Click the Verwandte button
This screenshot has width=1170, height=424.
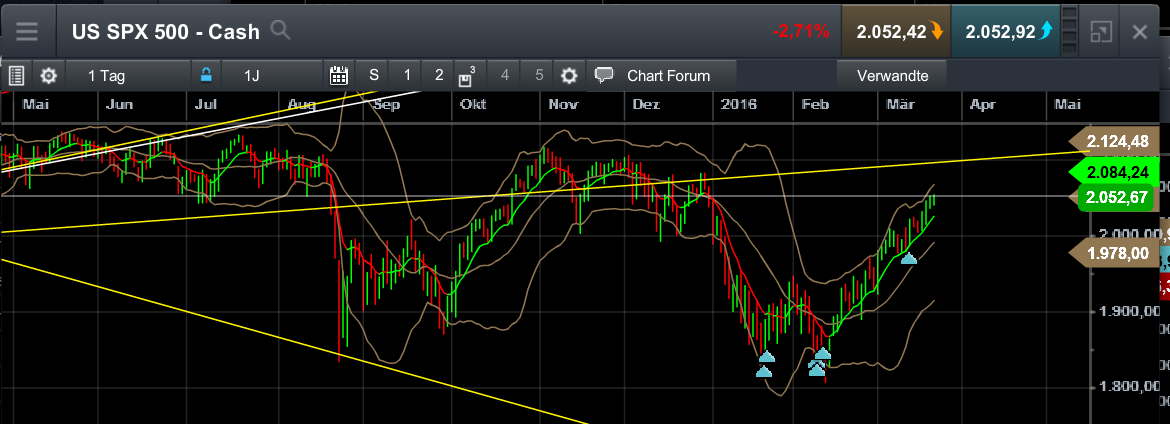click(x=892, y=75)
